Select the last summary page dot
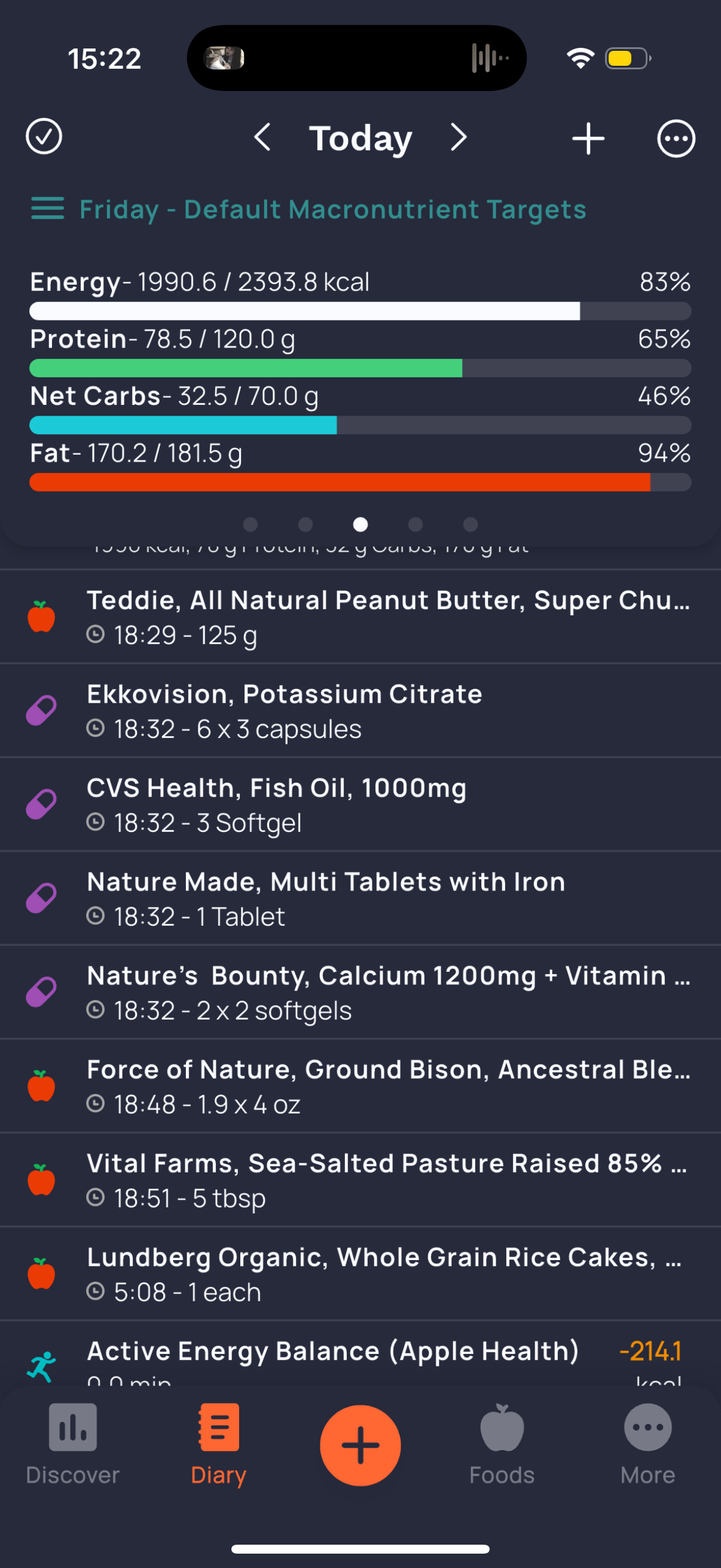The width and height of the screenshot is (721, 1568). (471, 524)
